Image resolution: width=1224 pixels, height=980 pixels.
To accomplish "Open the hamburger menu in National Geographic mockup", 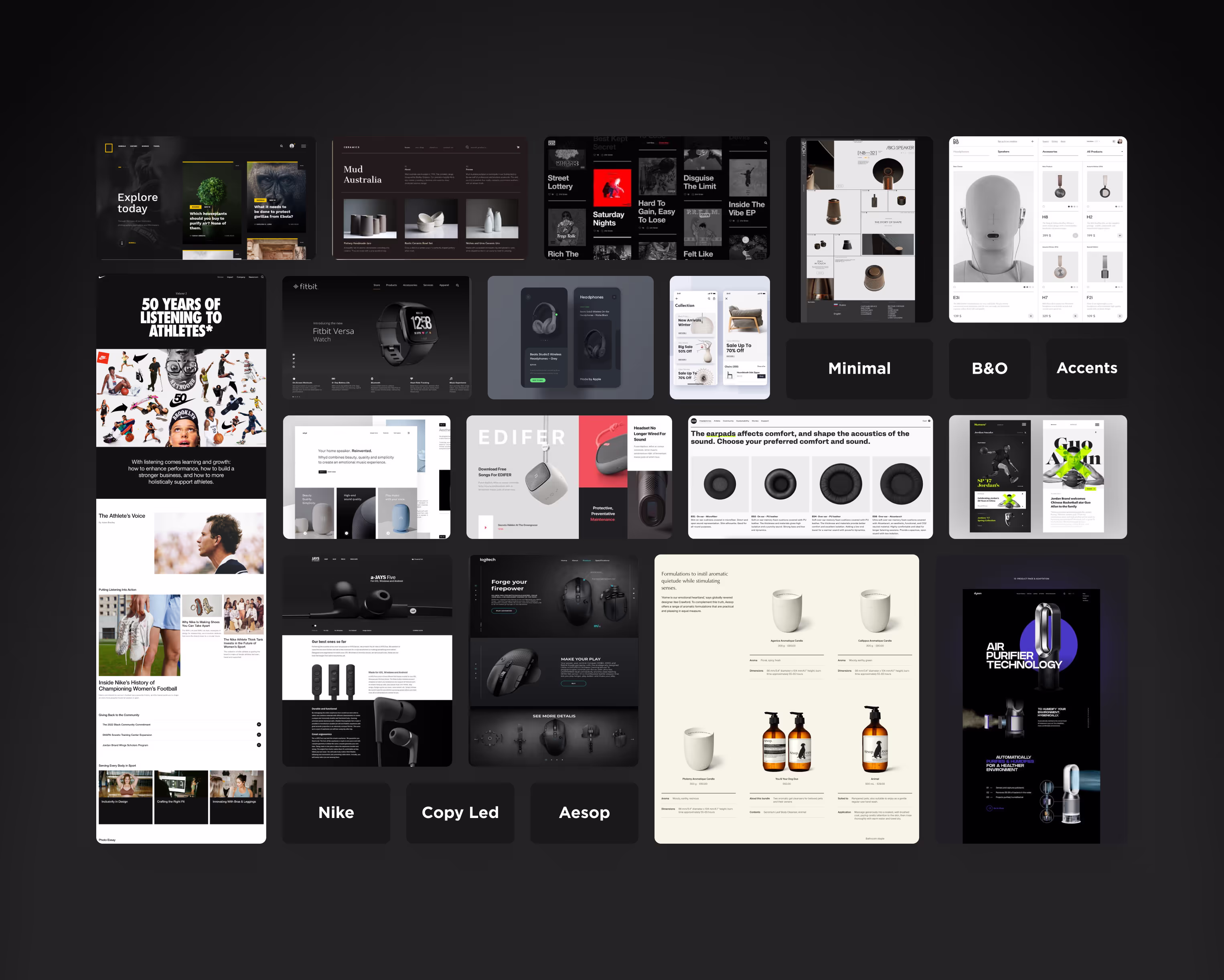I will pos(304,146).
